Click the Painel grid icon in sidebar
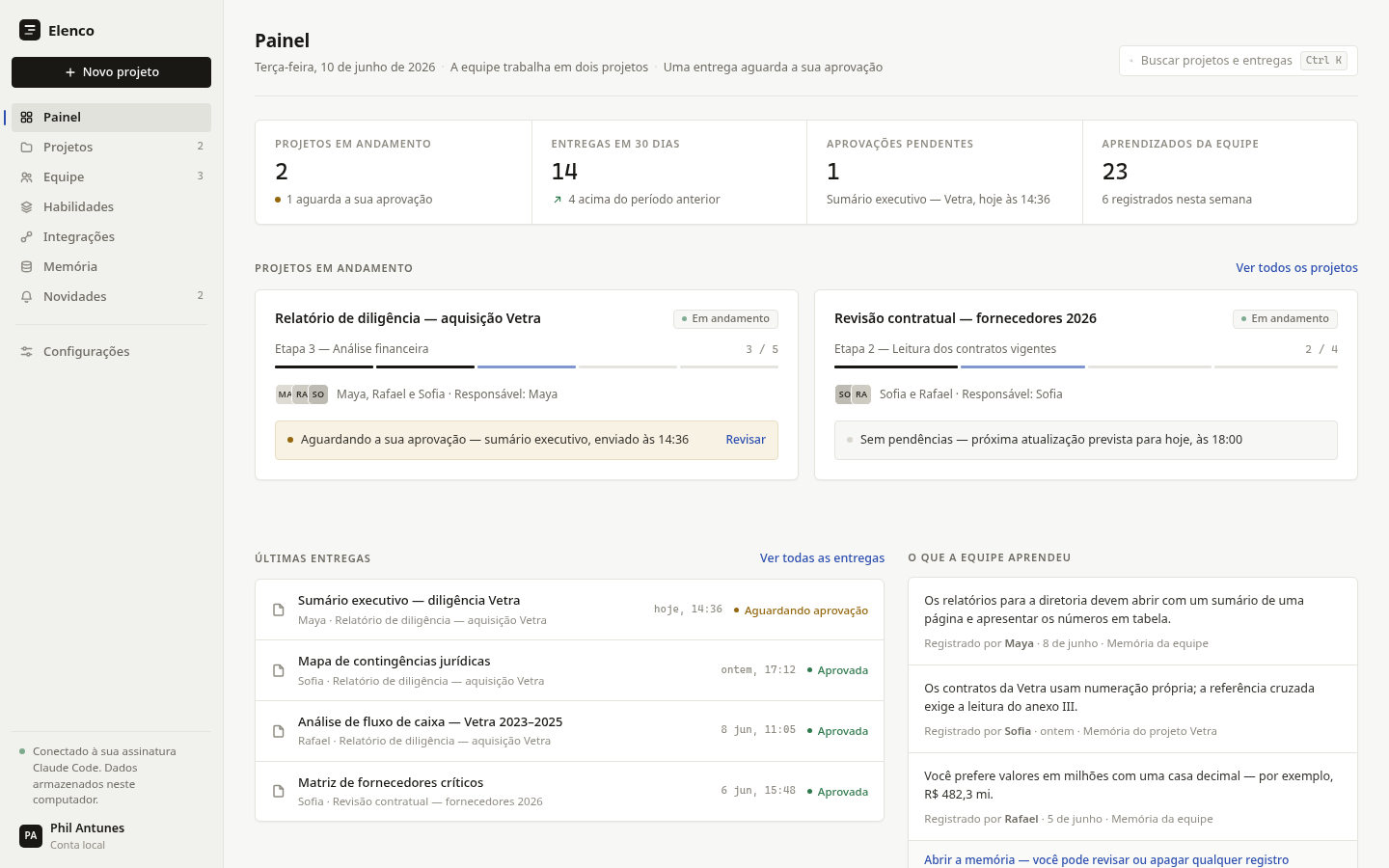Viewport: 1389px width, 868px height. point(27,118)
